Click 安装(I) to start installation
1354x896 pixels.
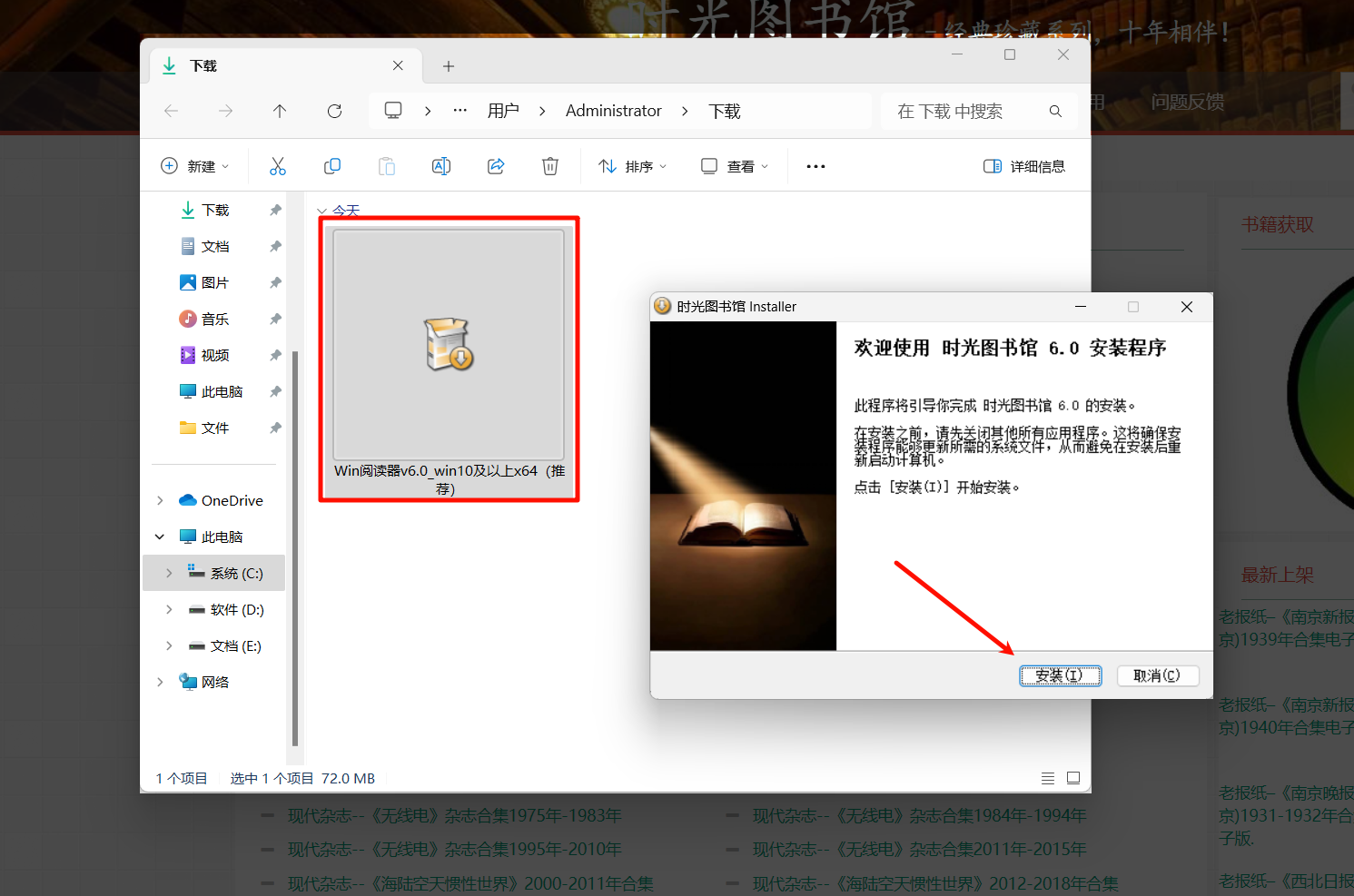point(1060,675)
